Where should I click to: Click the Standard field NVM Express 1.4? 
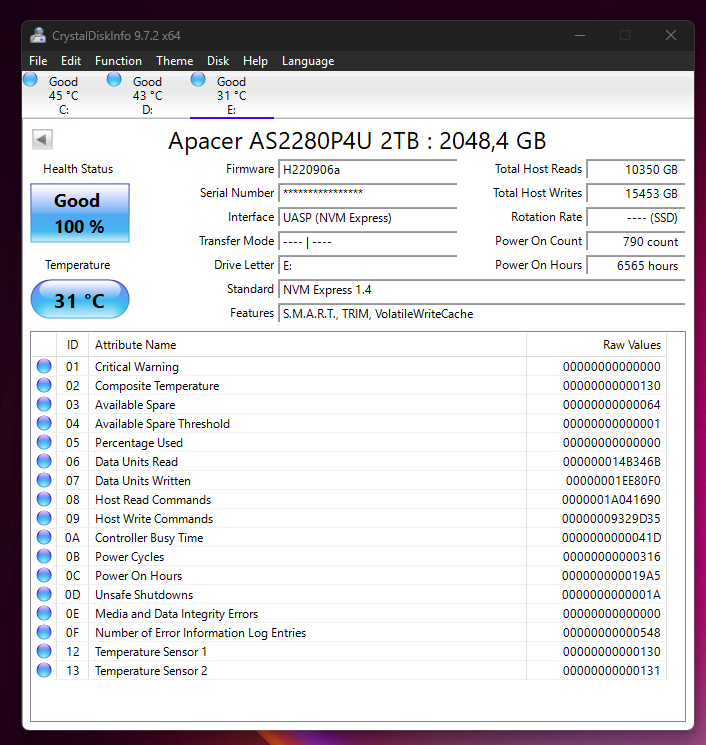pos(482,289)
